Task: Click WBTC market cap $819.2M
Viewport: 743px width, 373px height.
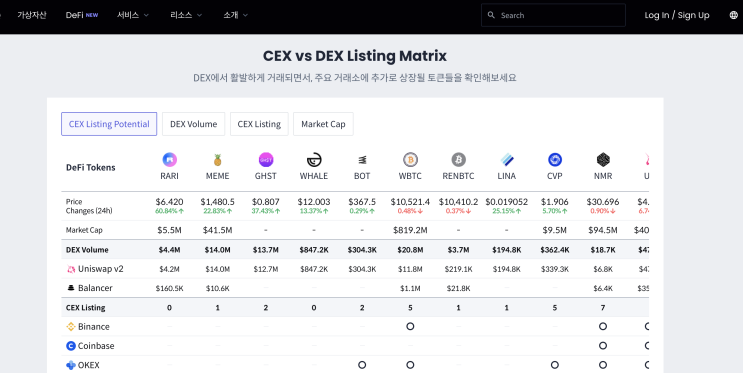Action: pos(410,230)
